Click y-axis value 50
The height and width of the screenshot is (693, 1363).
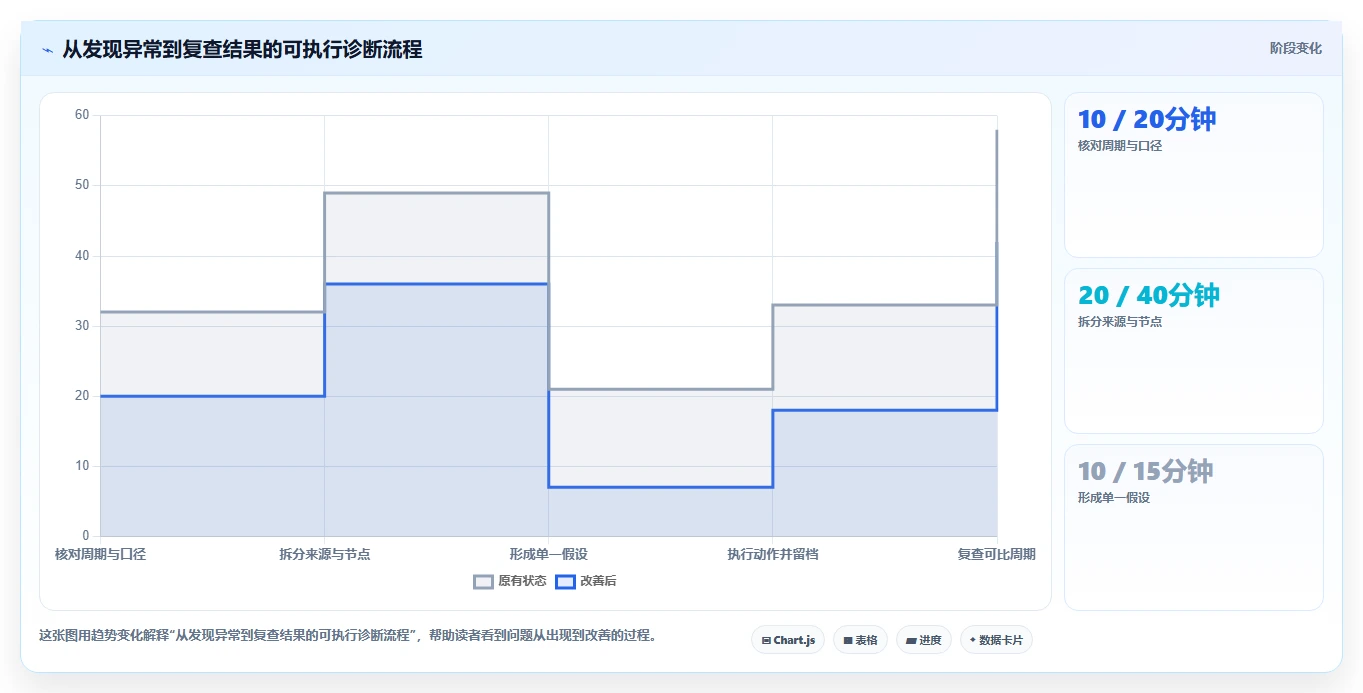pos(82,185)
